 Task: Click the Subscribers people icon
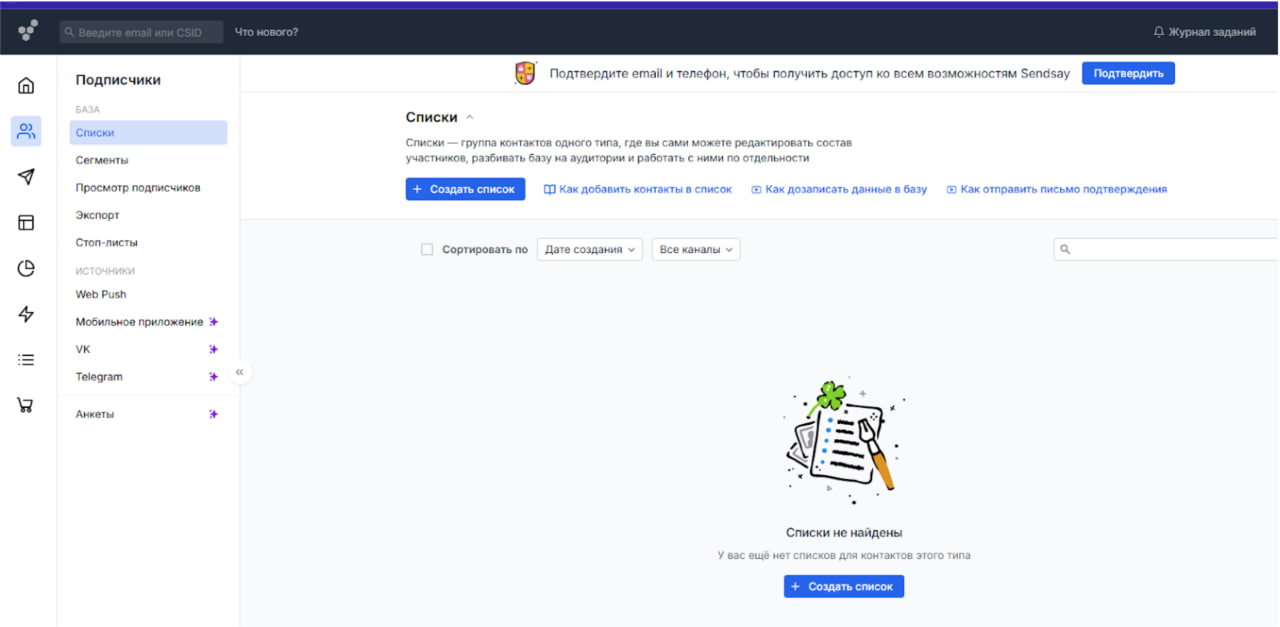[26, 131]
